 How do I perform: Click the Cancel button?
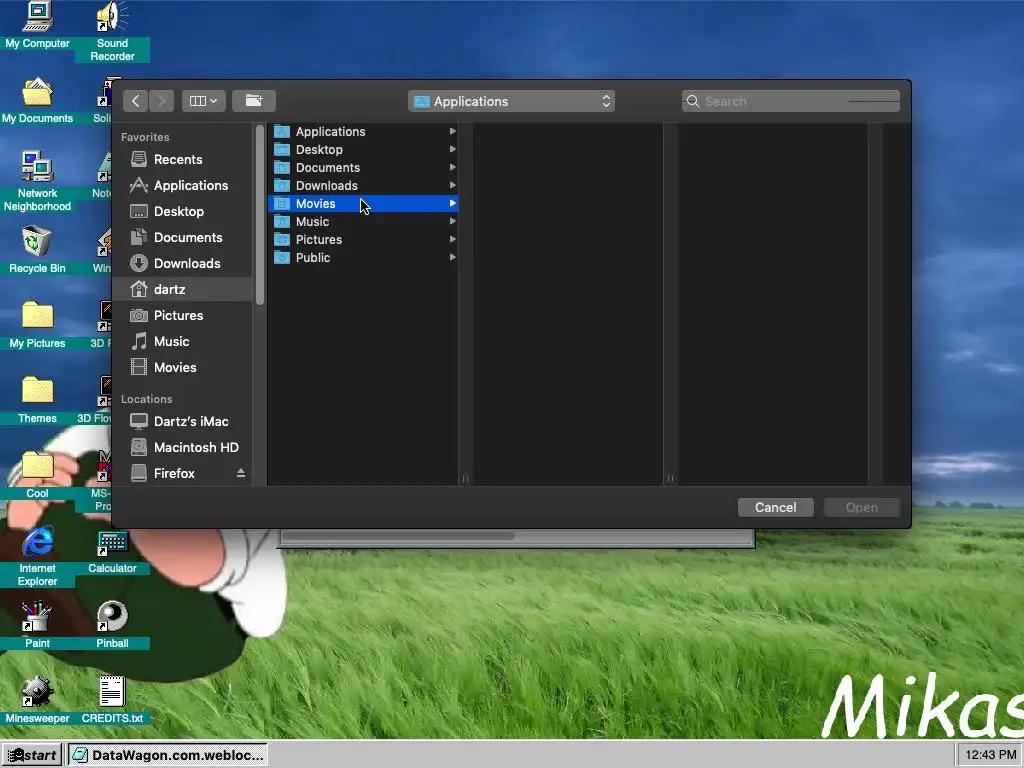tap(775, 507)
